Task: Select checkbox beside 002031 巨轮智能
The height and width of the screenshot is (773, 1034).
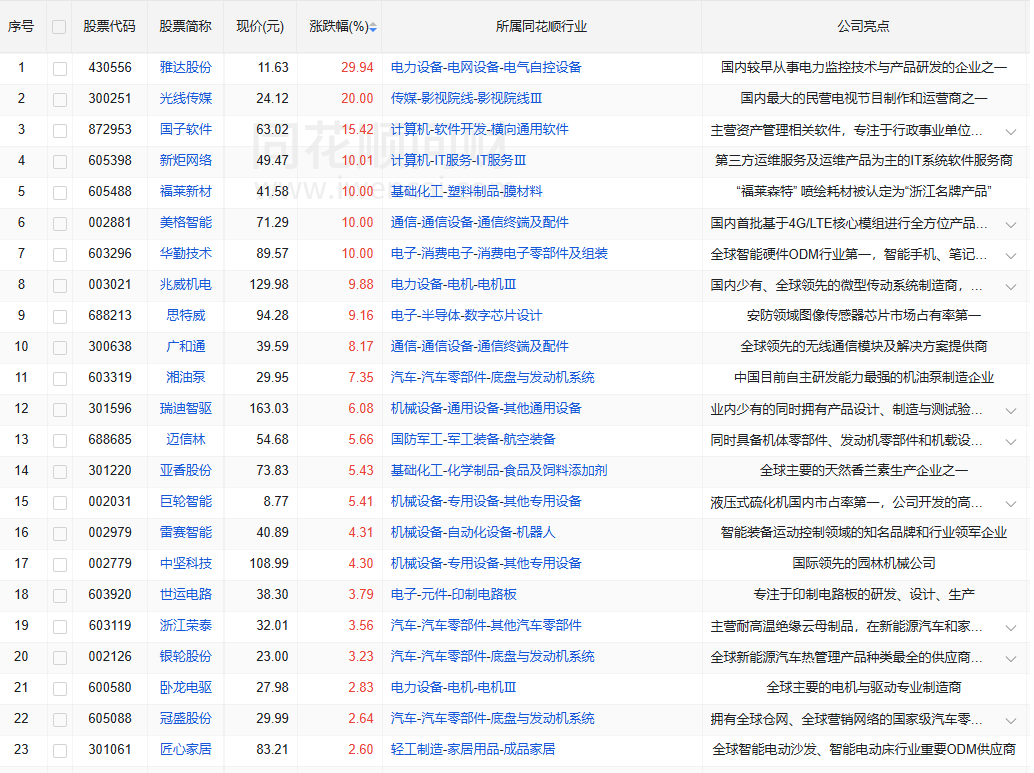Action: (x=59, y=503)
